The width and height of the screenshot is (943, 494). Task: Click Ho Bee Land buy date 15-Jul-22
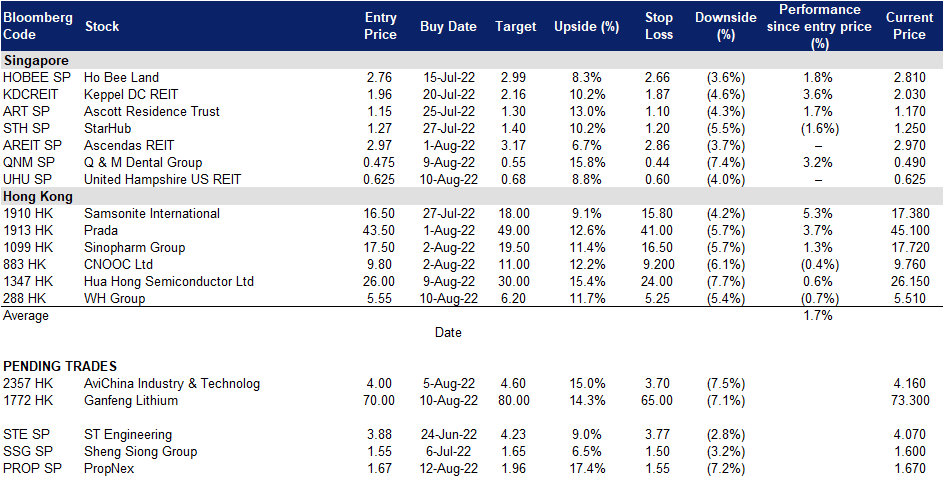pyautogui.click(x=449, y=78)
